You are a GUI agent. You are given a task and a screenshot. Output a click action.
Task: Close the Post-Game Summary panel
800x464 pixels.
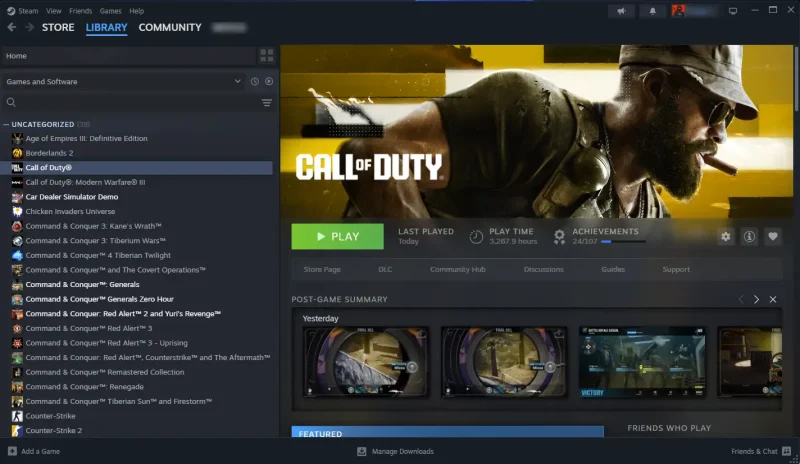[773, 300]
